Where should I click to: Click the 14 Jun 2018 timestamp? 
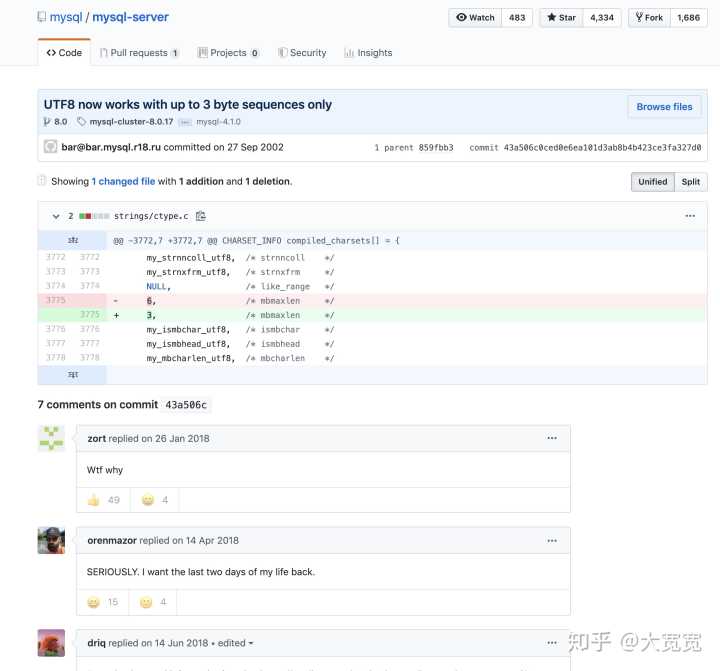pos(181,643)
